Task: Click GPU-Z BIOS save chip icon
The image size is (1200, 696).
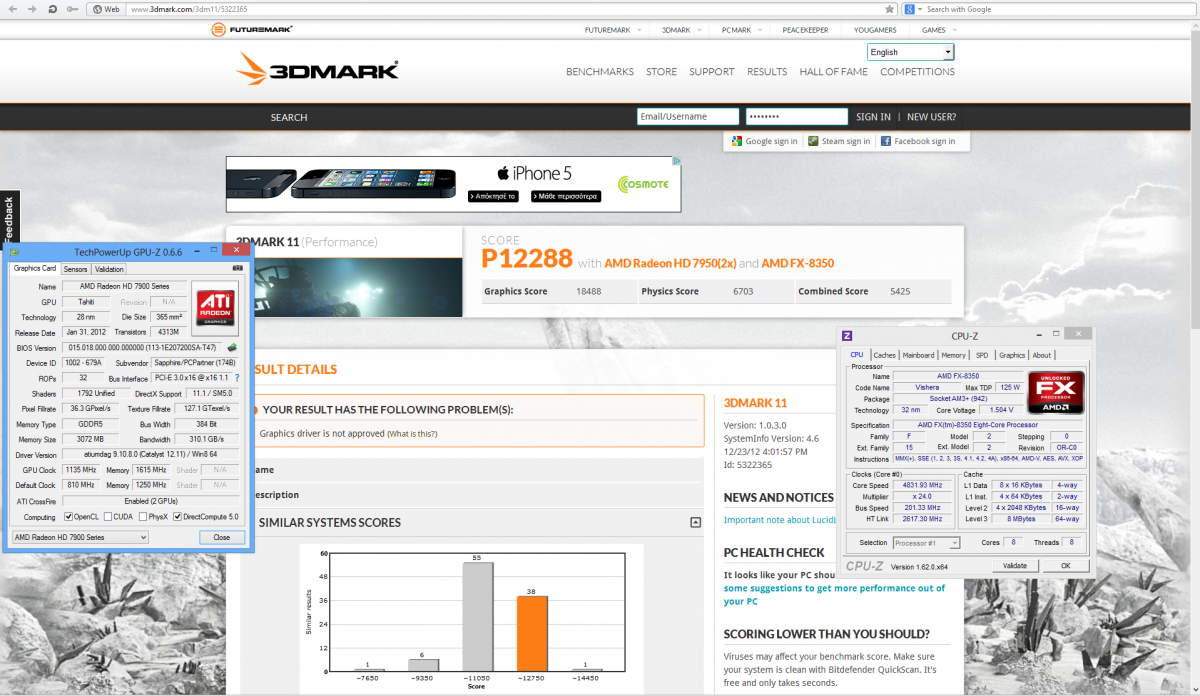Action: pyautogui.click(x=232, y=347)
